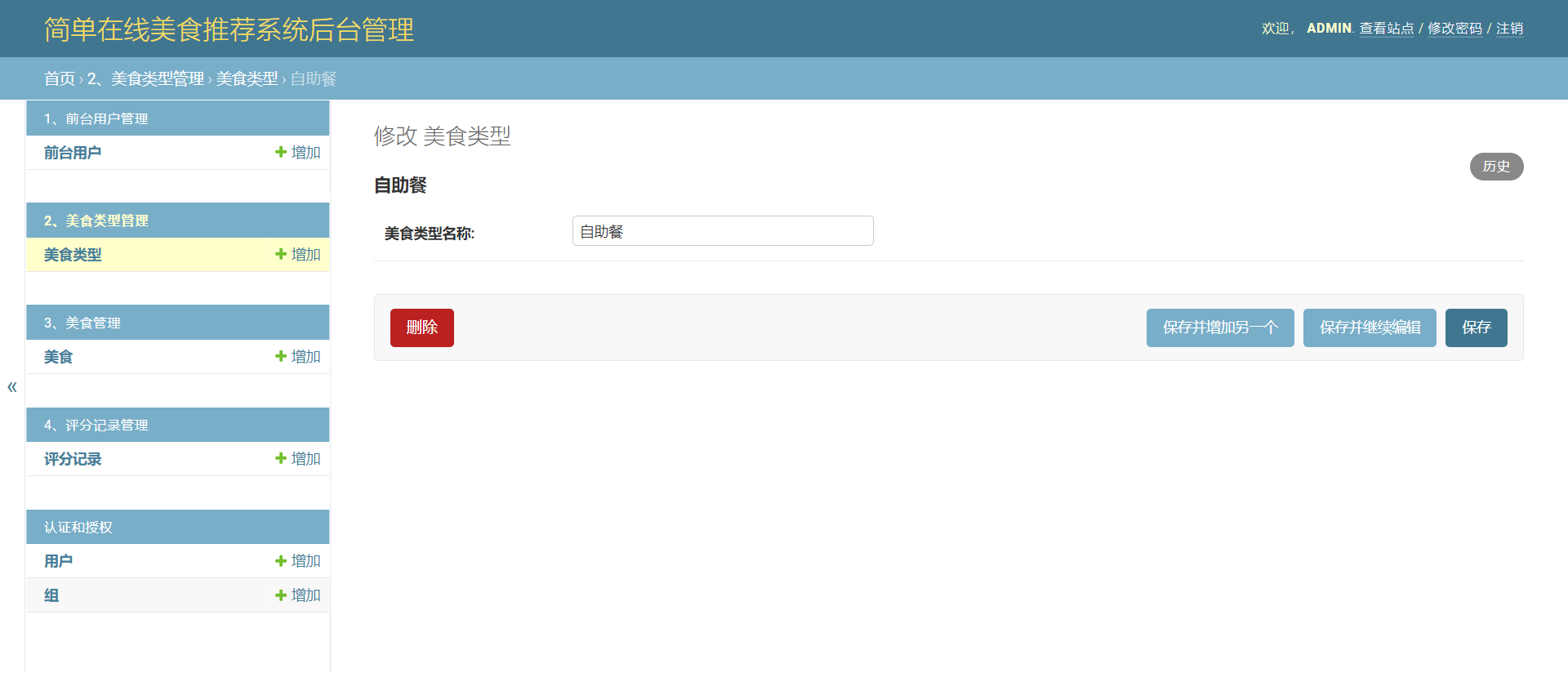Viewport: 1568px width, 673px height.
Task: Click the 保存 button
Action: point(1476,328)
